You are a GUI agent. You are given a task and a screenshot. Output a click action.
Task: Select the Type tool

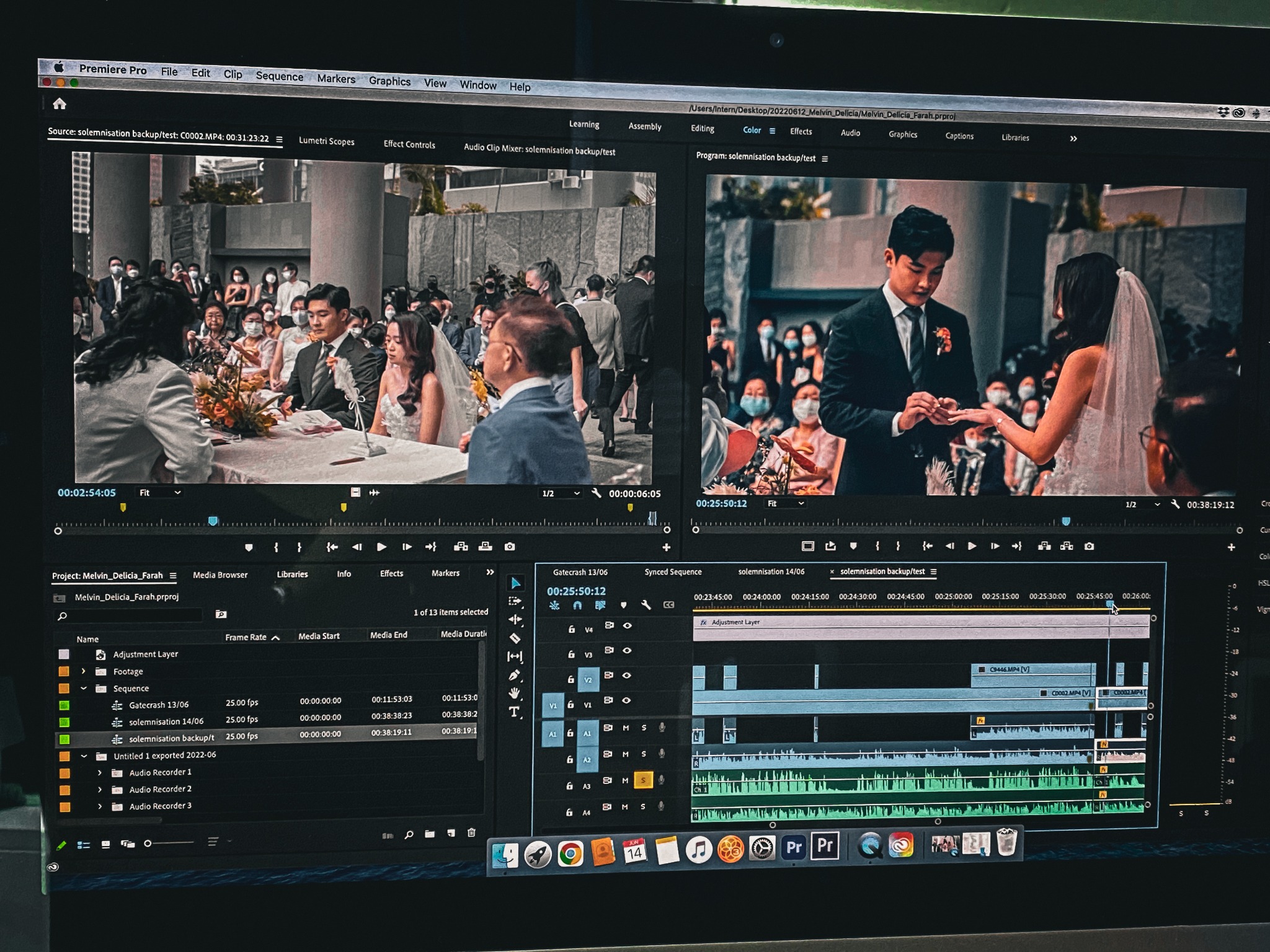coord(514,712)
